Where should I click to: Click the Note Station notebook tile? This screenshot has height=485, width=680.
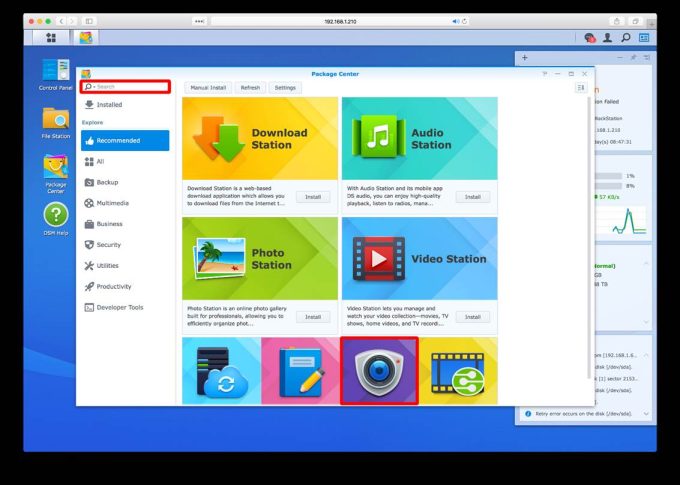pyautogui.click(x=300, y=370)
